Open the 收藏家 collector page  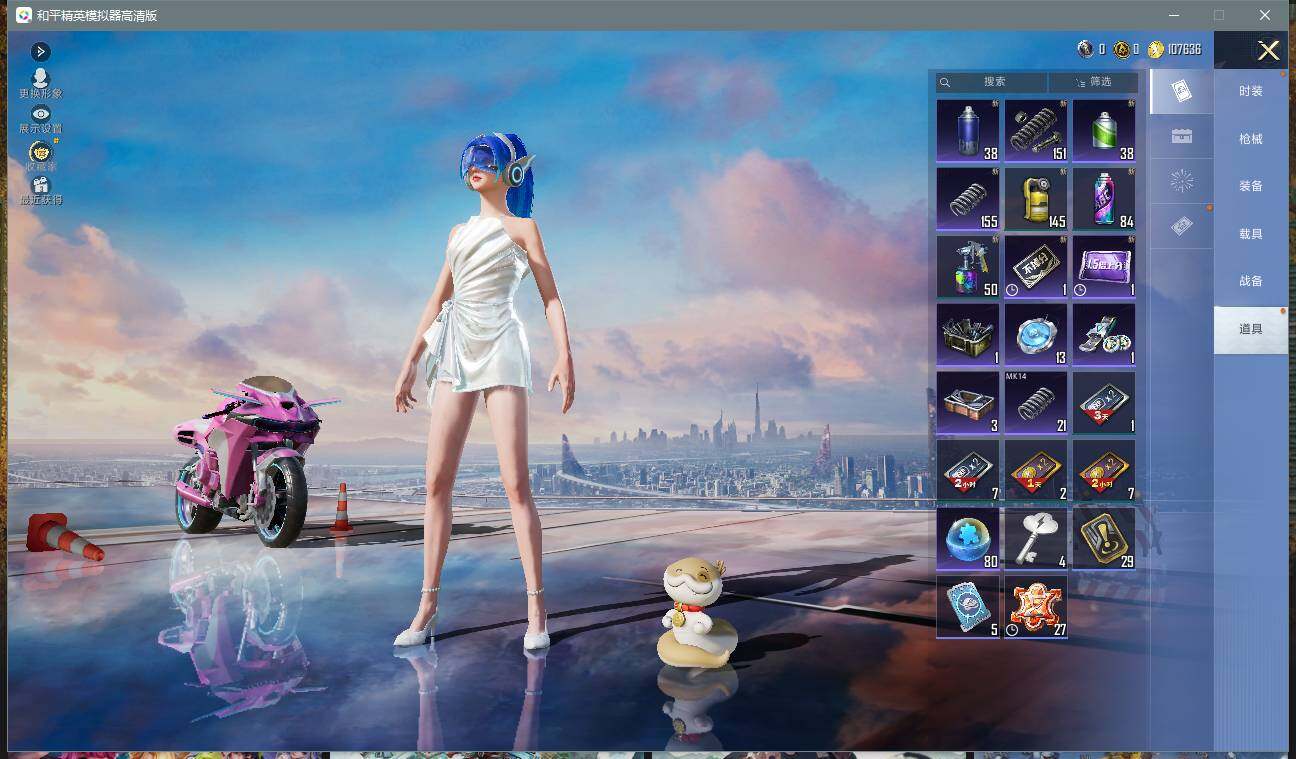(x=40, y=157)
